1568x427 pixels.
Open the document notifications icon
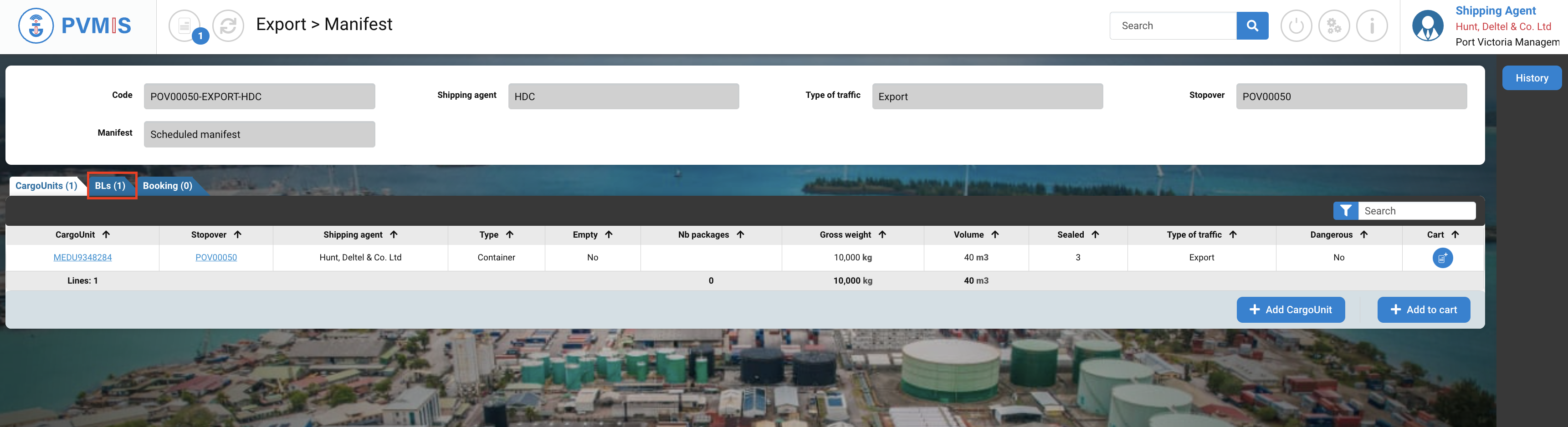coord(184,26)
